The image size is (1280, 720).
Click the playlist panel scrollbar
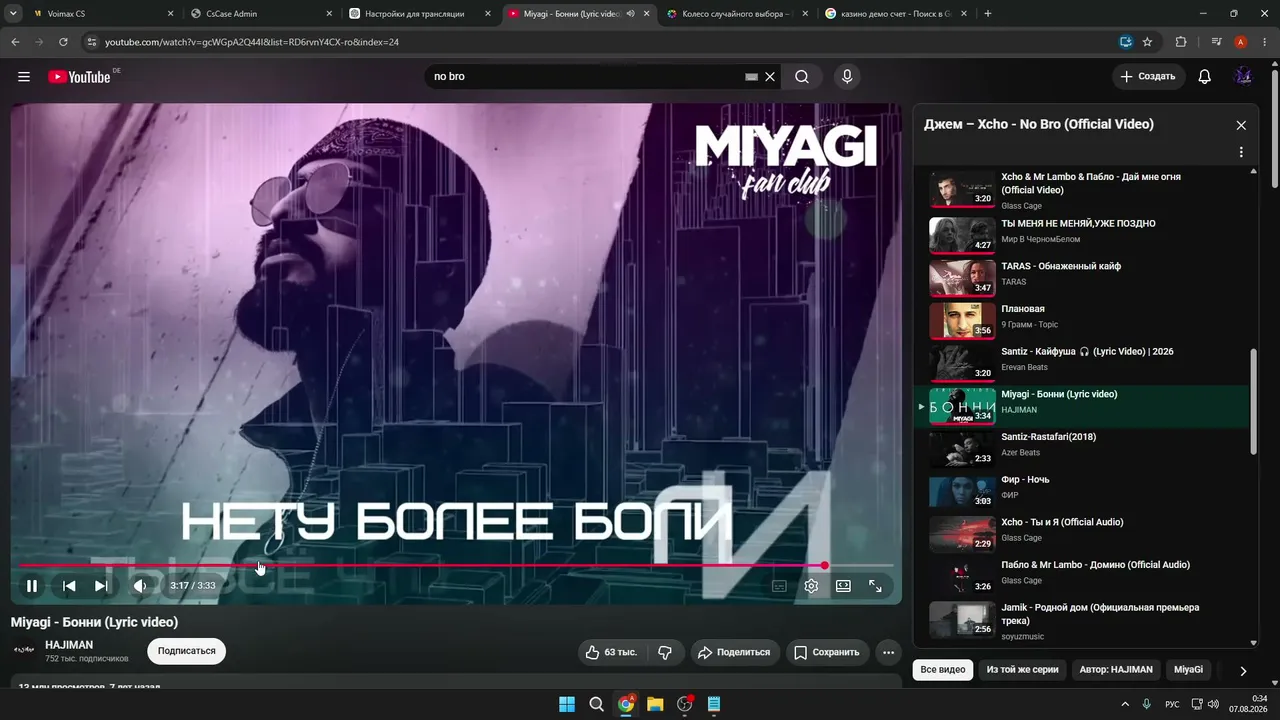click(x=1254, y=401)
